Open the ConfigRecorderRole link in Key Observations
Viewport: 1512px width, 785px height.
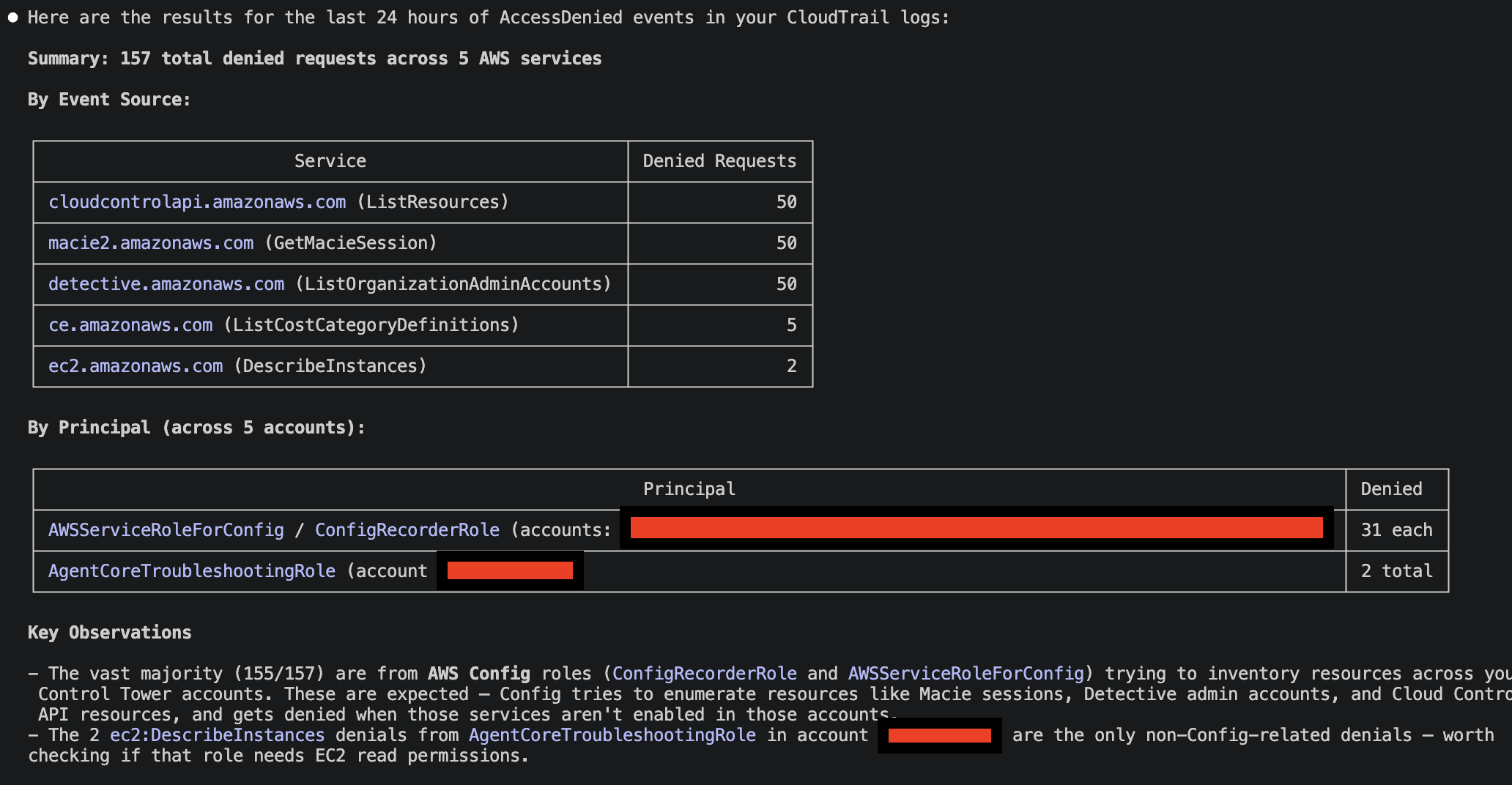tap(705, 673)
